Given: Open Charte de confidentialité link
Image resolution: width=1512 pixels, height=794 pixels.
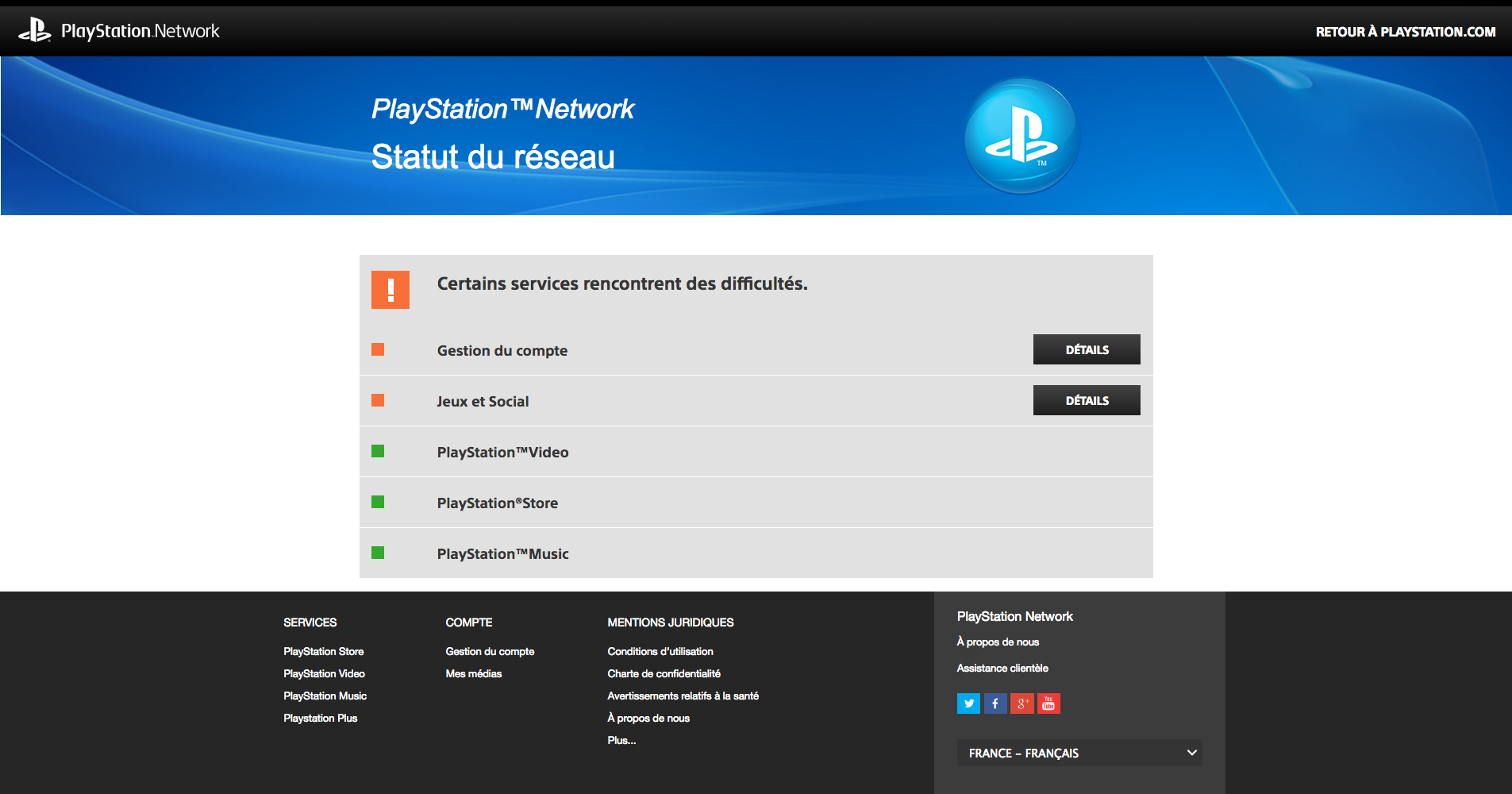Looking at the screenshot, I should click(664, 673).
